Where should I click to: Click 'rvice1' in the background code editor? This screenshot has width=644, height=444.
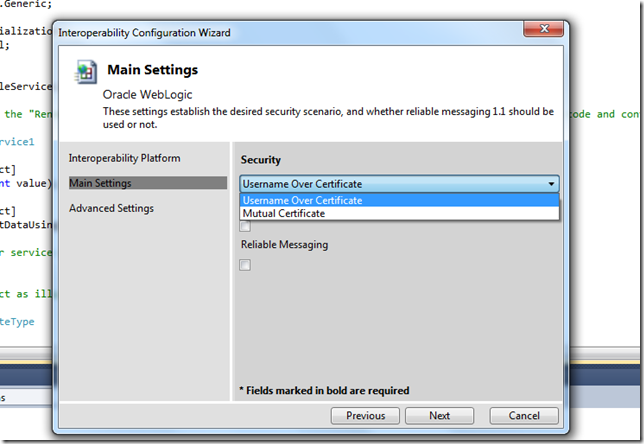point(17,142)
